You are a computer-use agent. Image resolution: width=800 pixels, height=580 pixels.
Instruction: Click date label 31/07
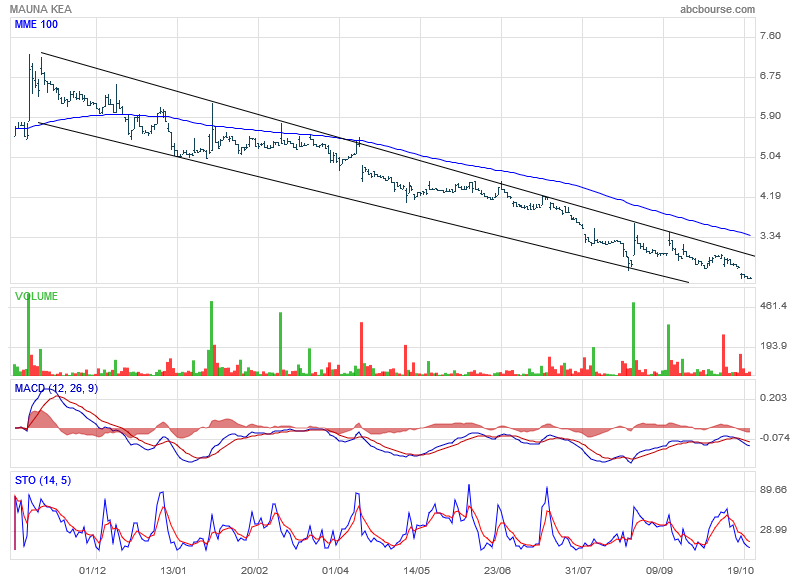(x=578, y=570)
